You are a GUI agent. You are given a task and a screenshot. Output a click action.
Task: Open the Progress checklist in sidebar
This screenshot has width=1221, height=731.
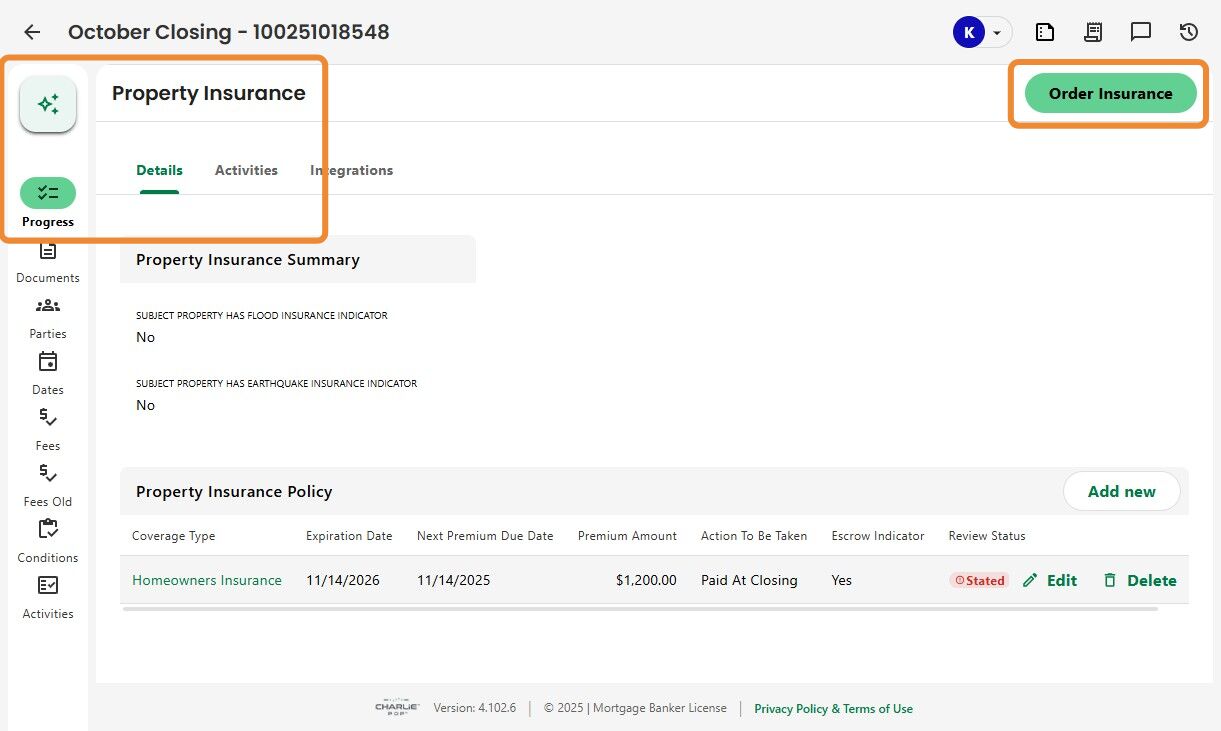pos(48,193)
